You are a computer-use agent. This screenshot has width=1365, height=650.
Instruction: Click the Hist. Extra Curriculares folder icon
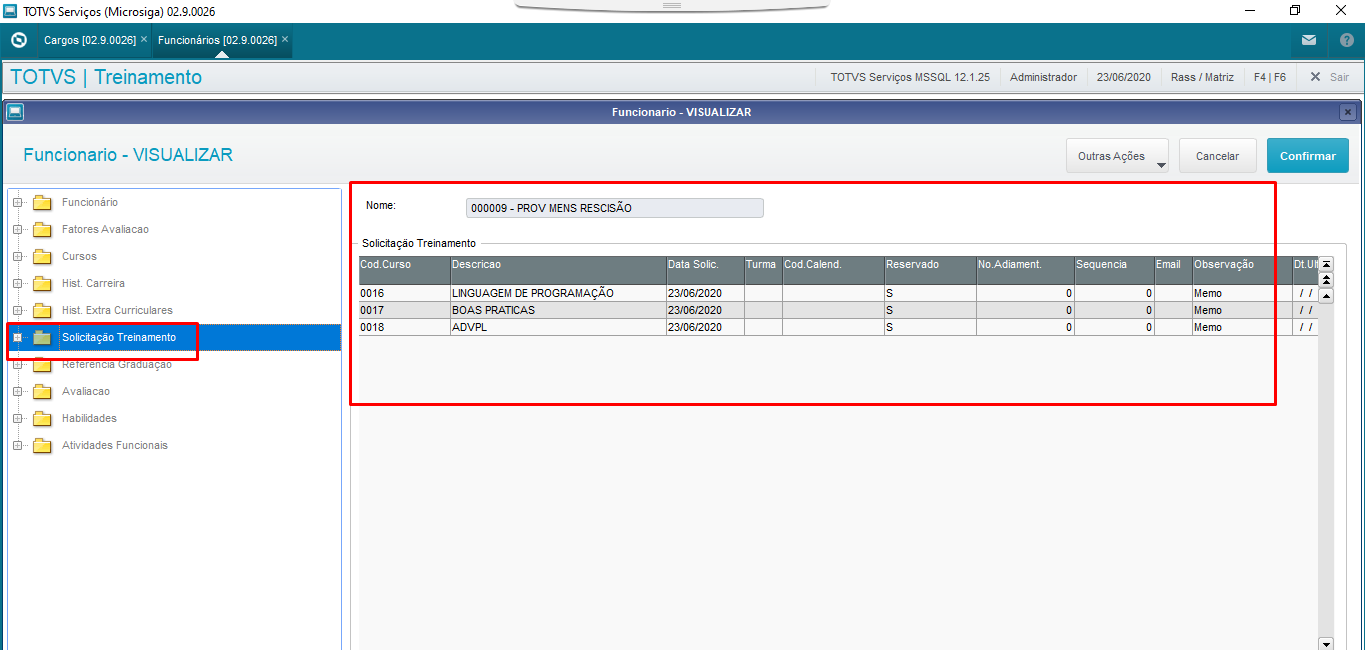[42, 311]
